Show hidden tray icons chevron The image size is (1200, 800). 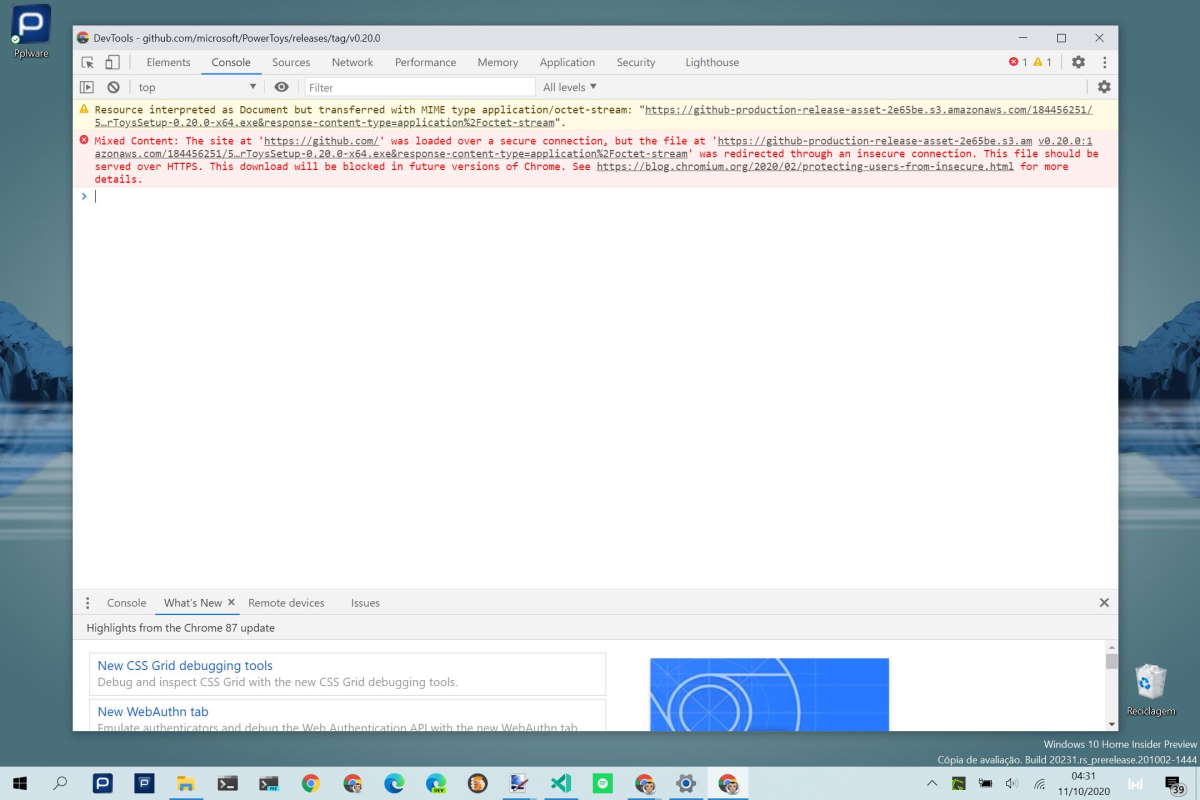[x=932, y=784]
